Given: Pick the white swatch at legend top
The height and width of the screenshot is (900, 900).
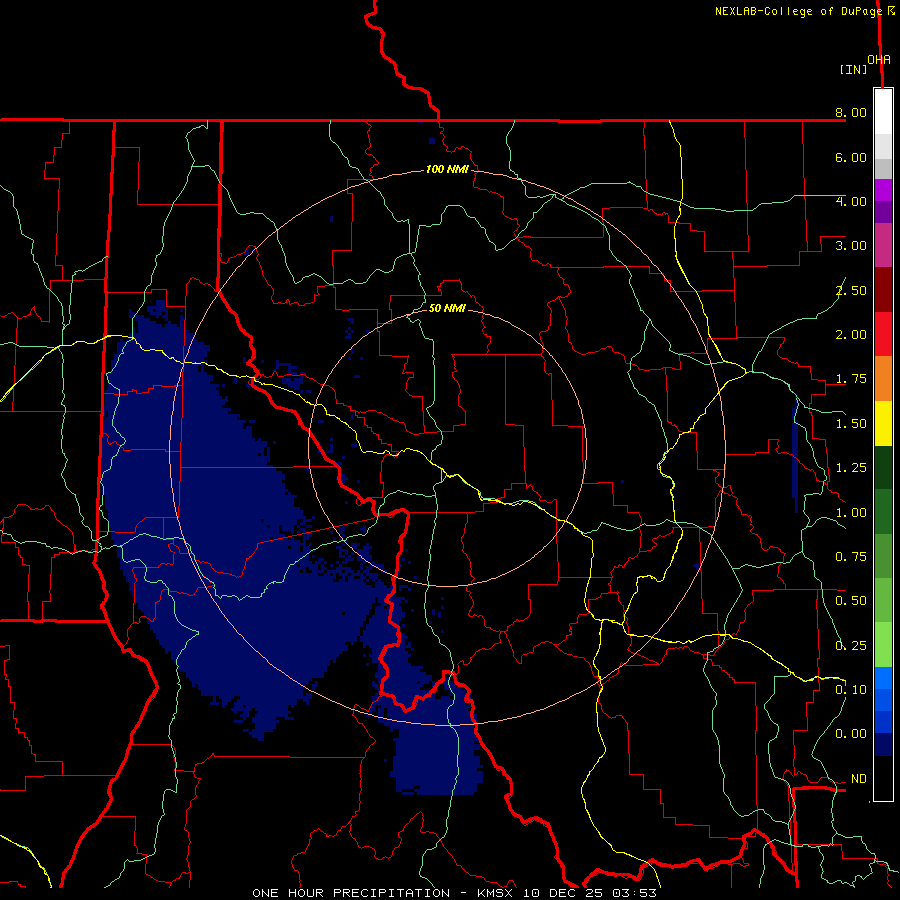Looking at the screenshot, I should pyautogui.click(x=883, y=112).
